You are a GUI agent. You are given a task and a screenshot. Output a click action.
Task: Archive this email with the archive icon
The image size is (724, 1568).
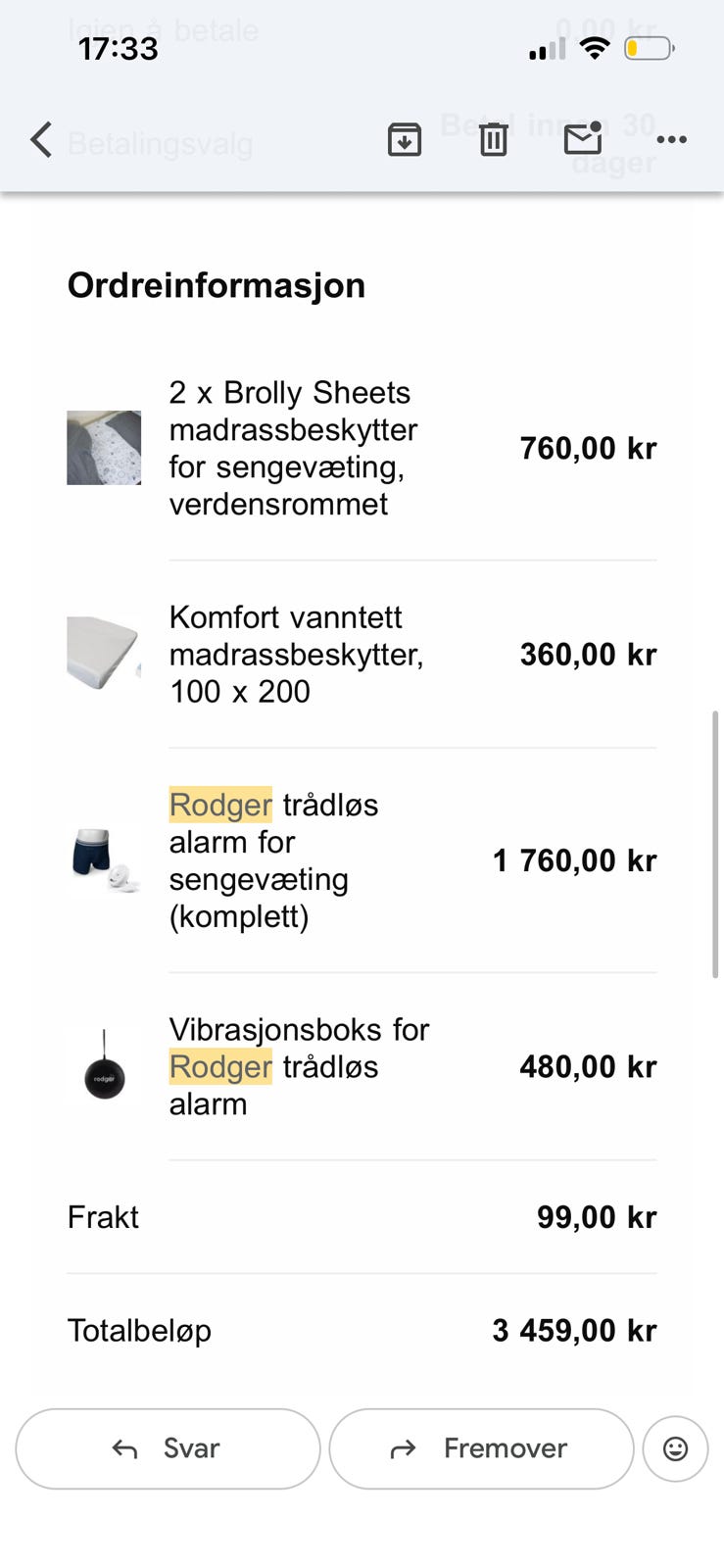click(404, 140)
